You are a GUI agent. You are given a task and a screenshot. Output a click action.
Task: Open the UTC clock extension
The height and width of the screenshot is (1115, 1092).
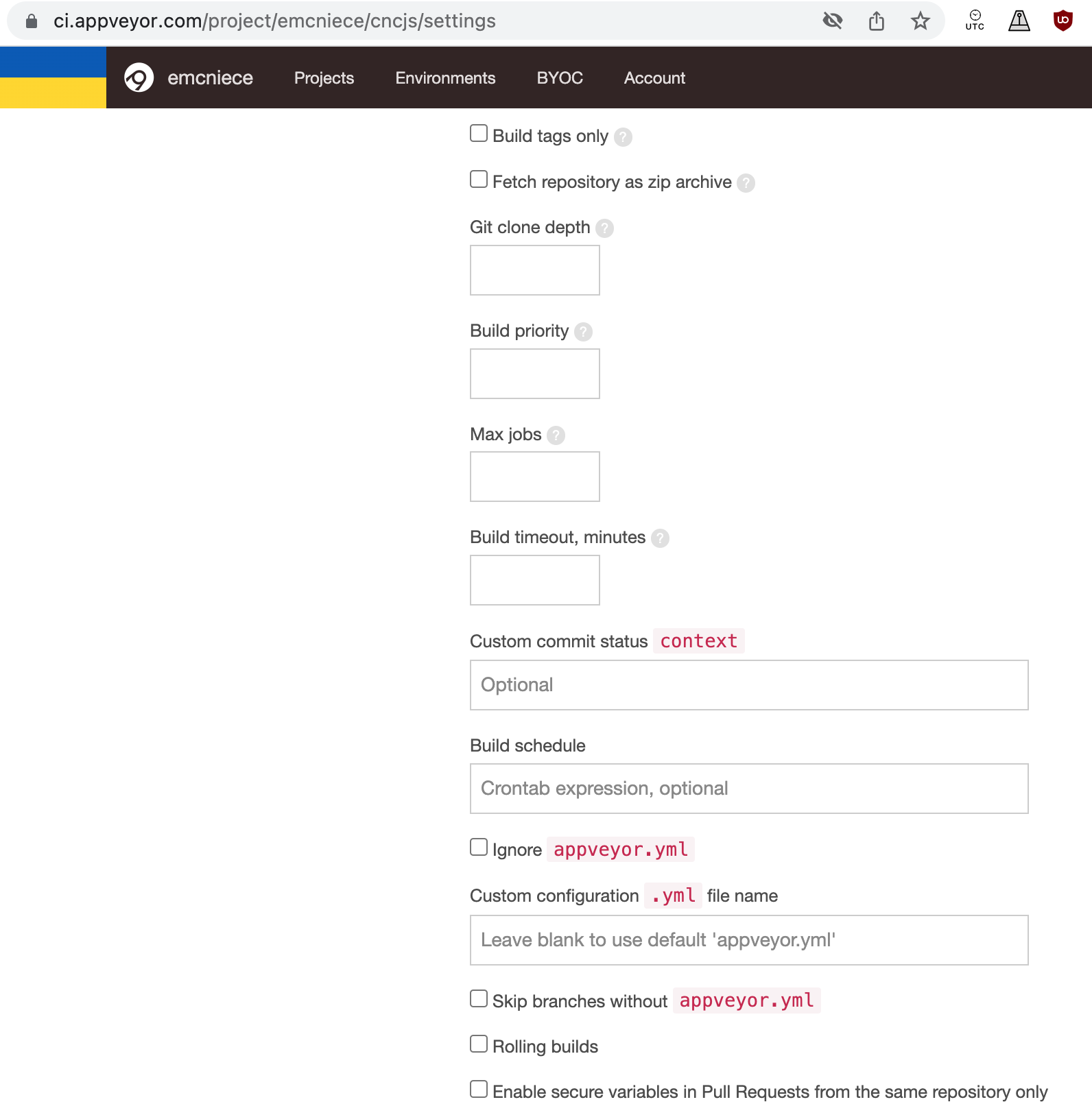click(x=974, y=21)
